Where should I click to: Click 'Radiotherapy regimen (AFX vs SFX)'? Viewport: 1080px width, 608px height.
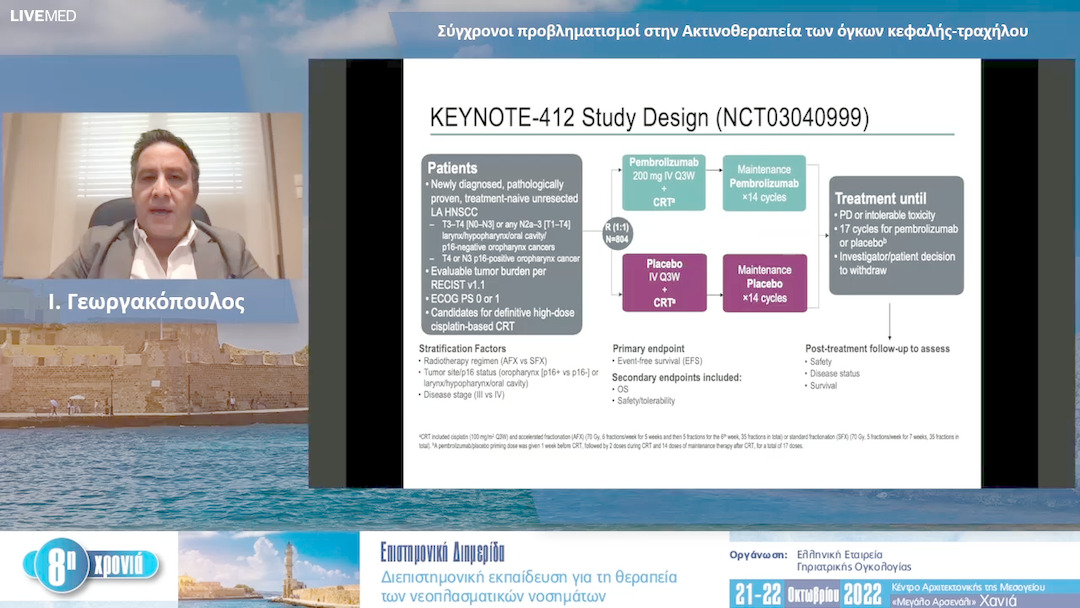483,361
